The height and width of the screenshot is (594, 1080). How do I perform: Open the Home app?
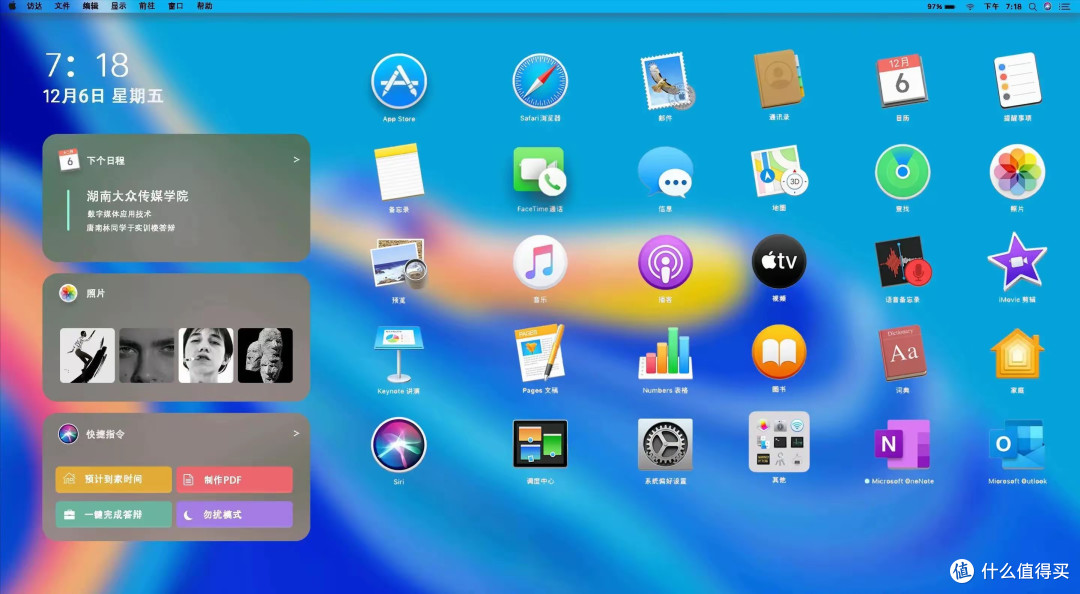1017,354
